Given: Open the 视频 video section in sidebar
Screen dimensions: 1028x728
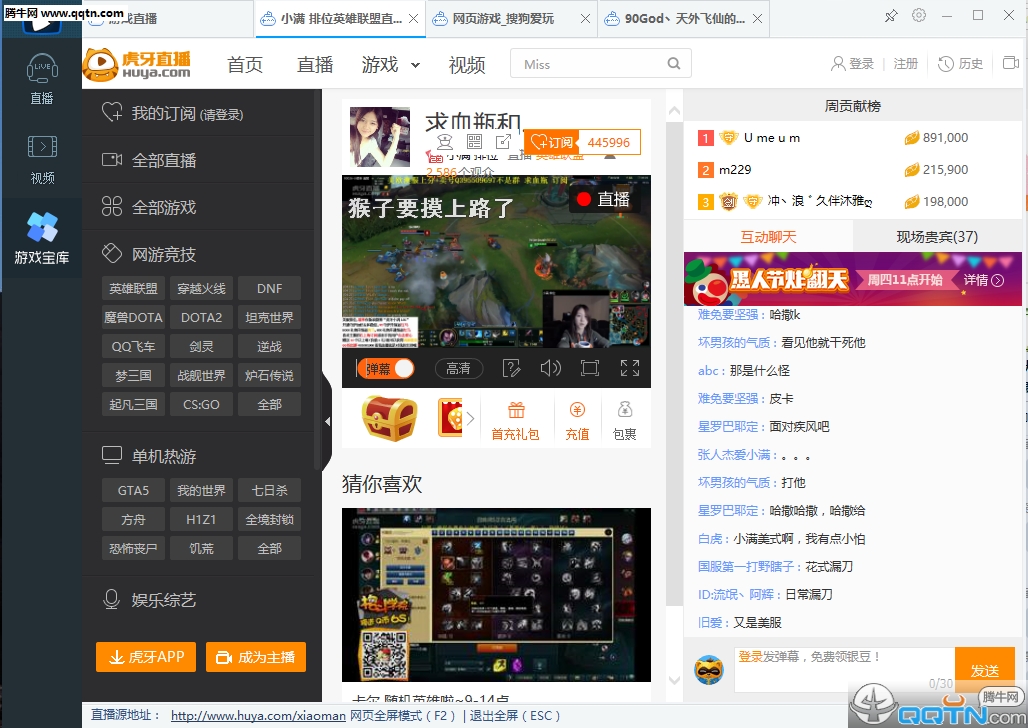Looking at the screenshot, I should click(x=42, y=159).
